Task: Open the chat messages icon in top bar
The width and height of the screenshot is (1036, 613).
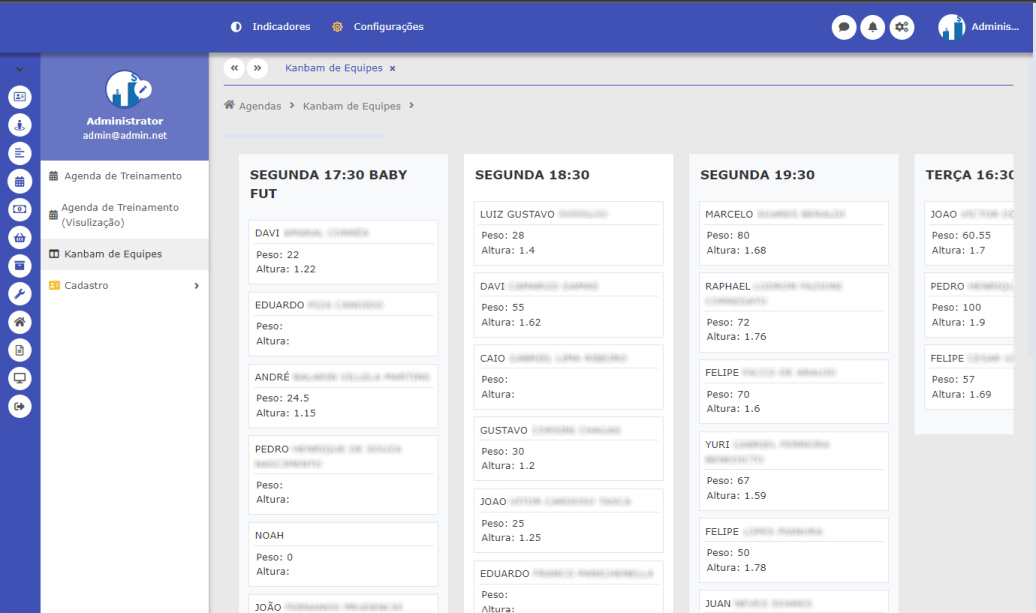Action: click(844, 26)
